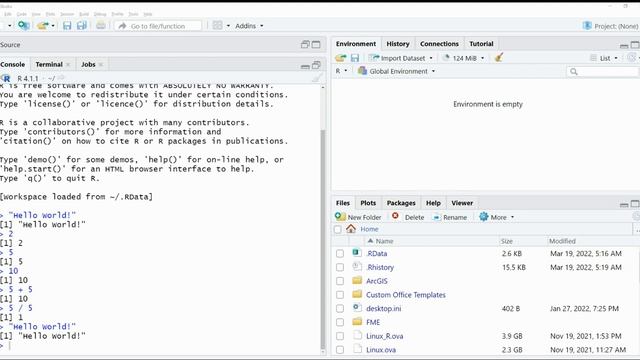Switch to the Terminal tab

click(49, 64)
